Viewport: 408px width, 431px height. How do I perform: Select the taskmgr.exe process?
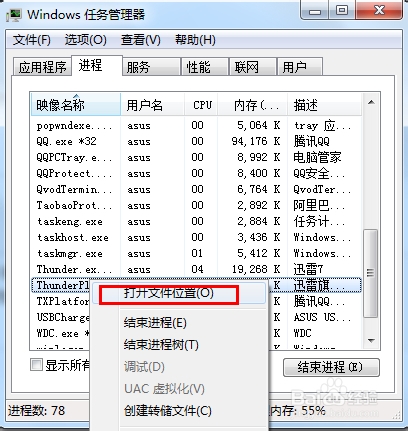pyautogui.click(x=196, y=253)
